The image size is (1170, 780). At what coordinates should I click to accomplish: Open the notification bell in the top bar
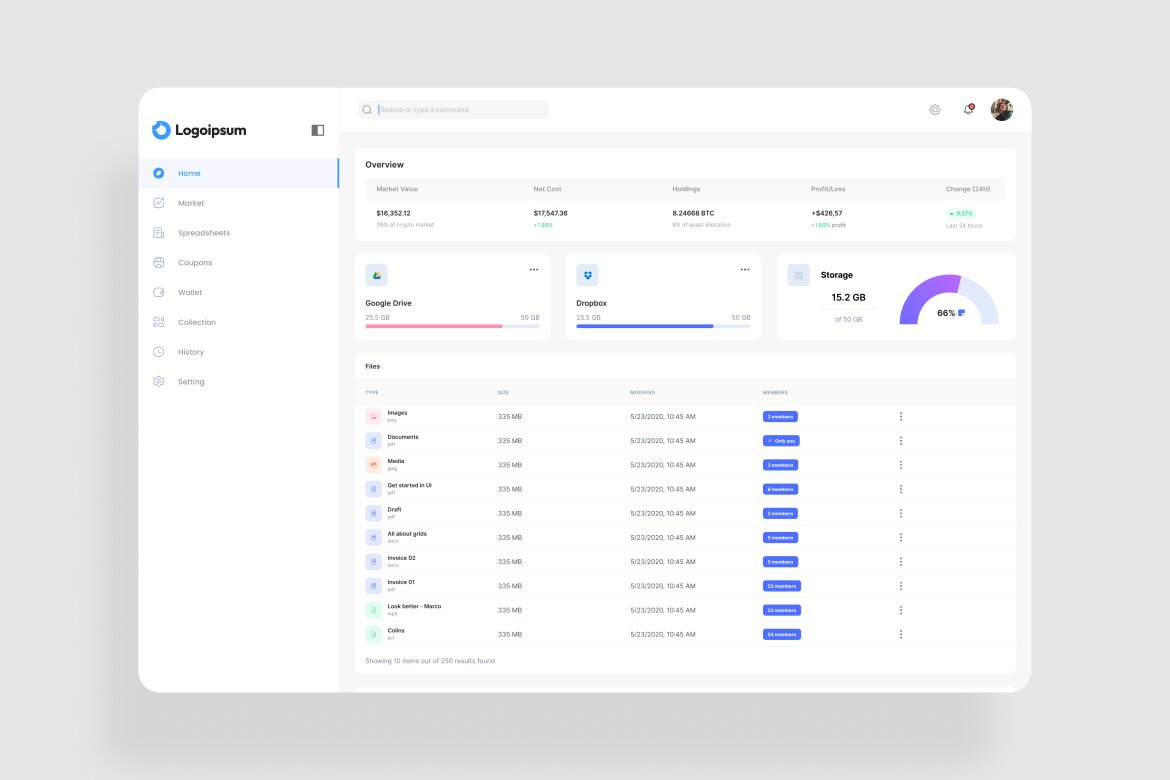point(968,109)
